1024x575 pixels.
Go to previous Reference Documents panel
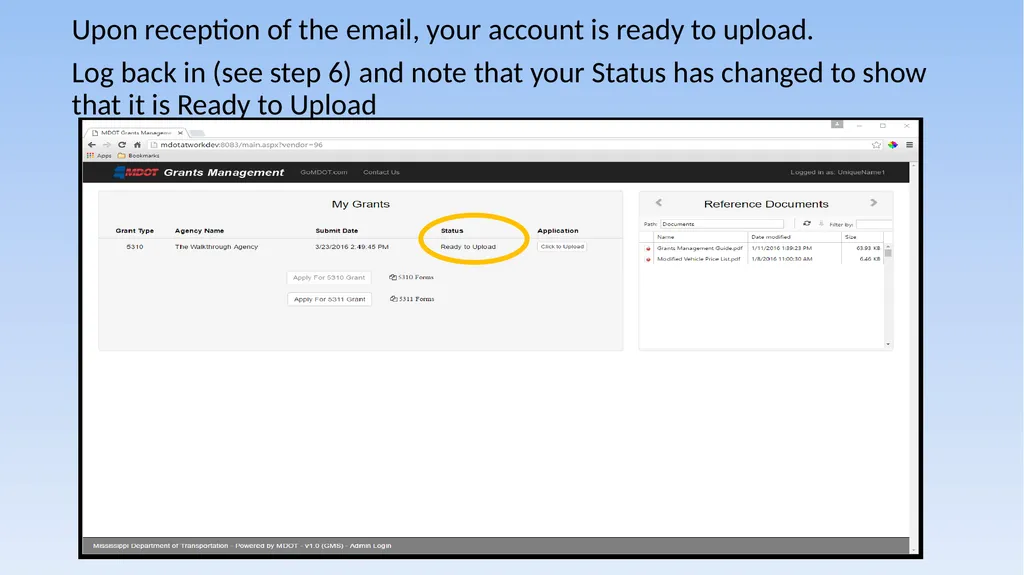(658, 203)
